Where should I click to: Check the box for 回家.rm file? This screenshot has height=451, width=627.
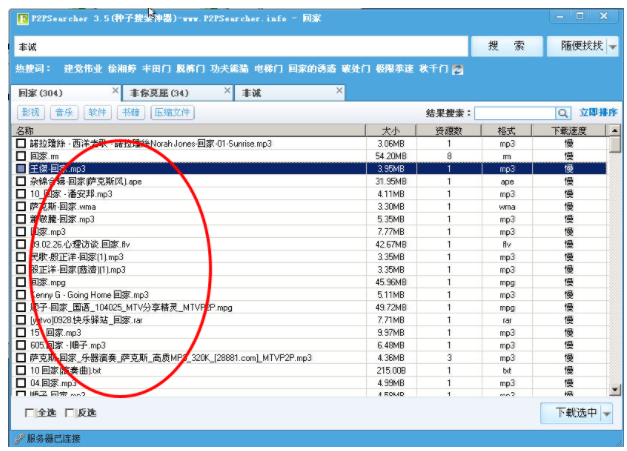[21, 157]
